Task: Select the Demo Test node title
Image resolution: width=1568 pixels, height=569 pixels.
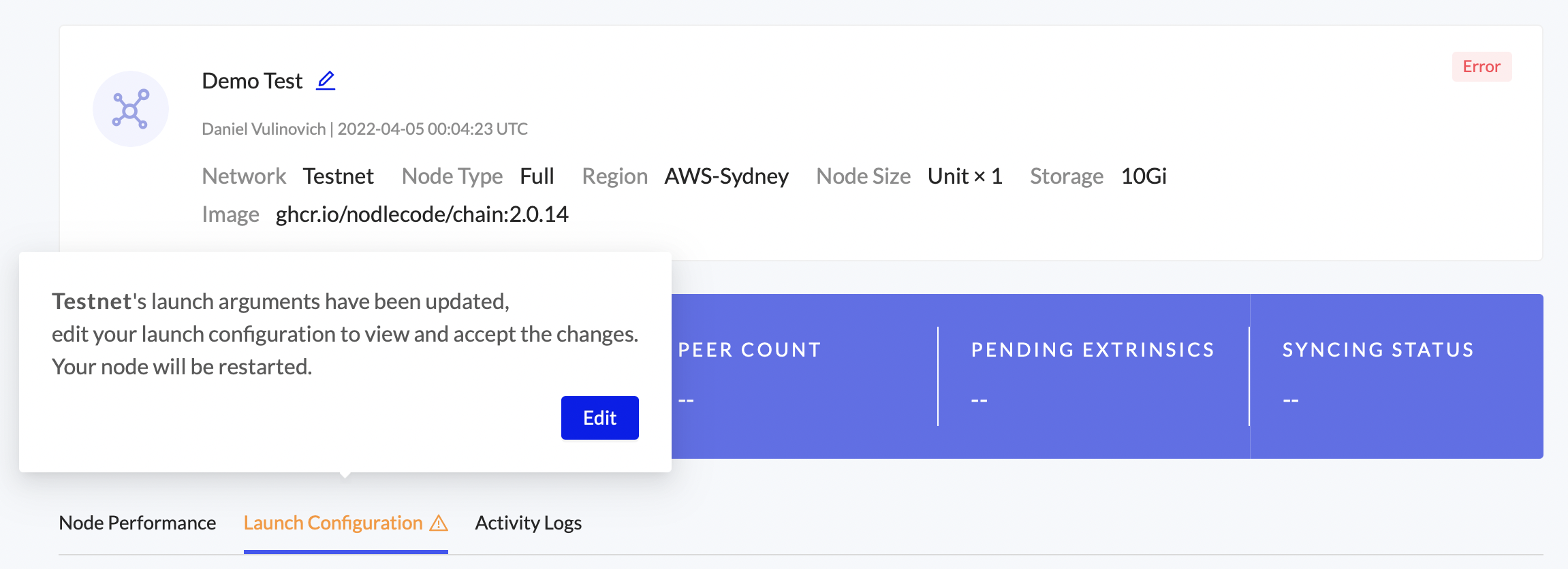Action: coord(252,81)
